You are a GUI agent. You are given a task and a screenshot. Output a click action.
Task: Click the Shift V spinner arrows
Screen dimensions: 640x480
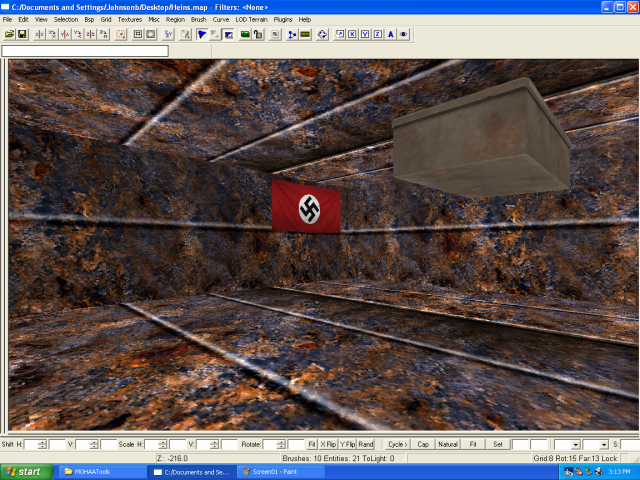93,444
